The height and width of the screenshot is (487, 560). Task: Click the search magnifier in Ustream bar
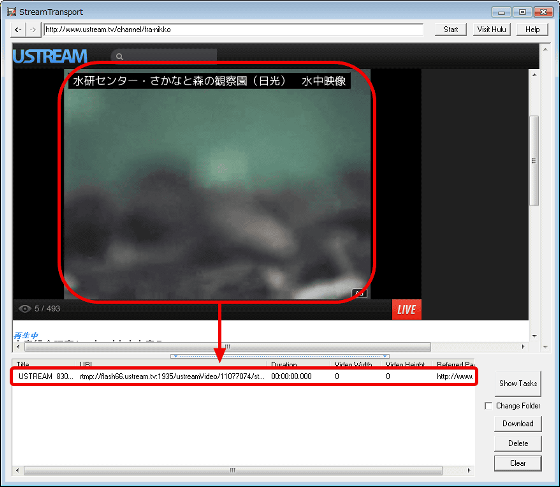coord(119,56)
